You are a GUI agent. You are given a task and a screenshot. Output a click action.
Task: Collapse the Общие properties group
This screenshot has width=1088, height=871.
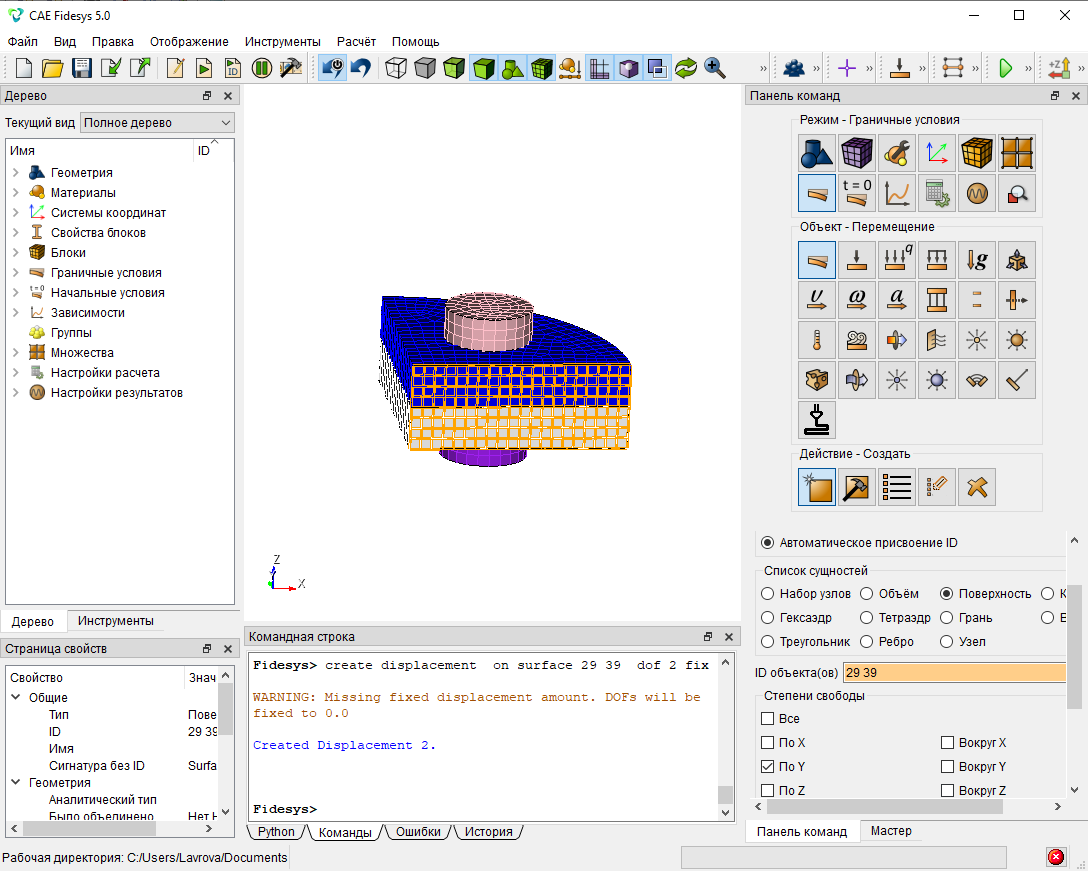[x=16, y=697]
